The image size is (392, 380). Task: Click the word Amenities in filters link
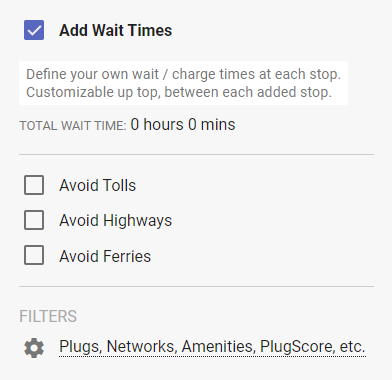pyautogui.click(x=218, y=347)
